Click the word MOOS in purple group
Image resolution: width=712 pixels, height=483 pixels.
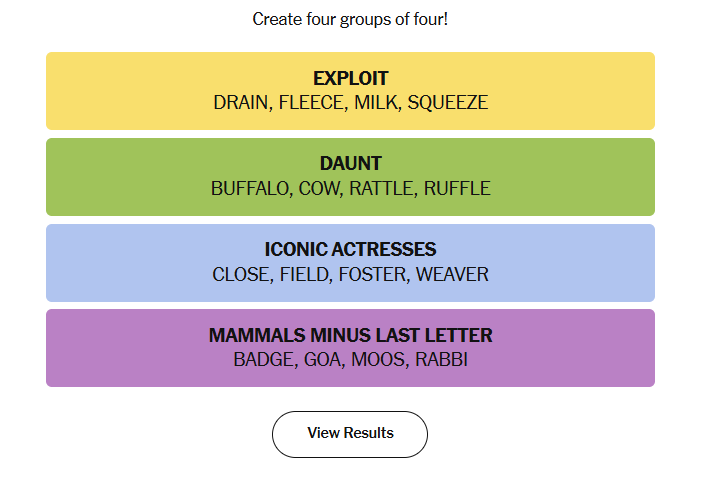pos(380,360)
